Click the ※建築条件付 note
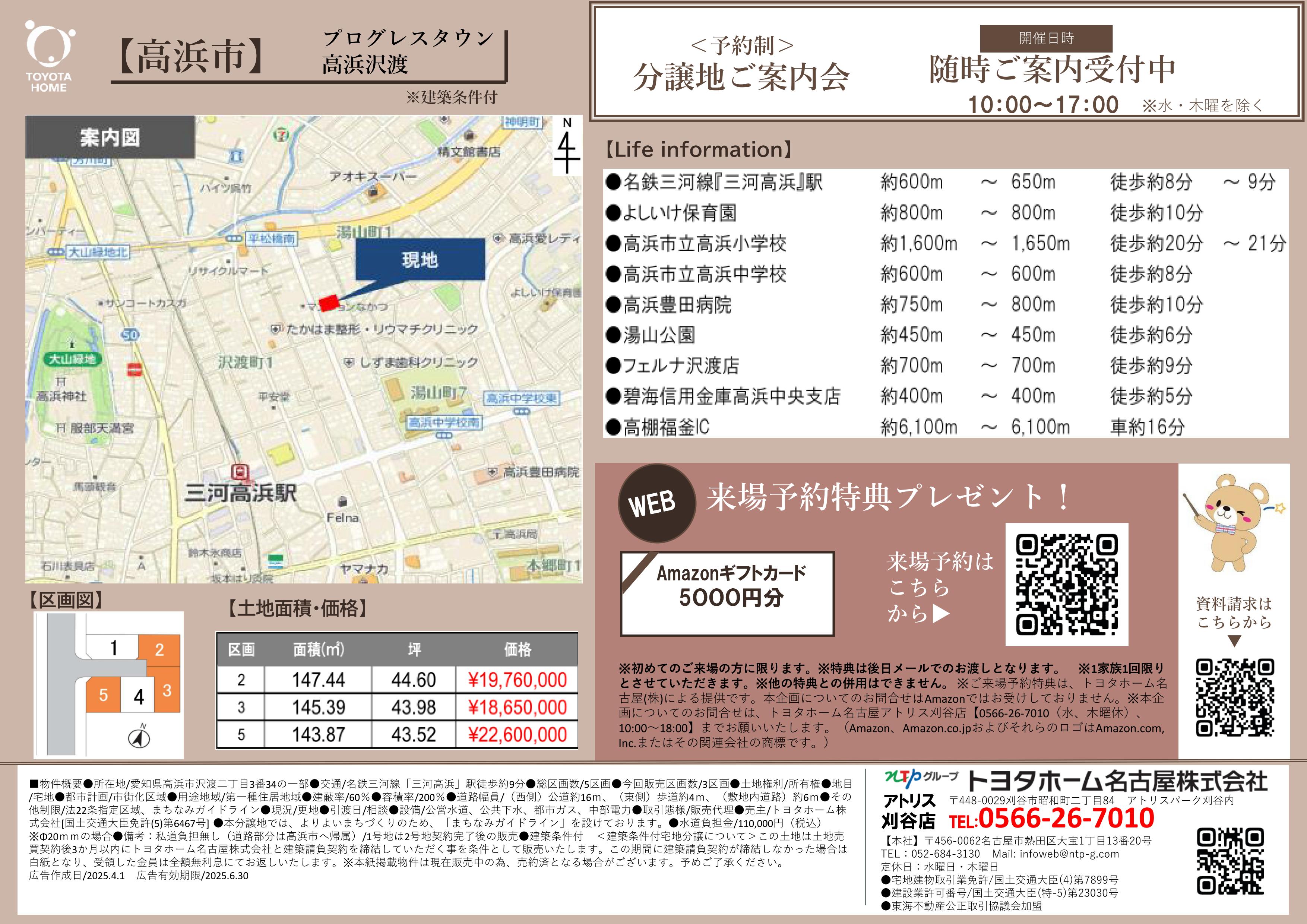This screenshot has height=924, width=1307. tap(452, 97)
